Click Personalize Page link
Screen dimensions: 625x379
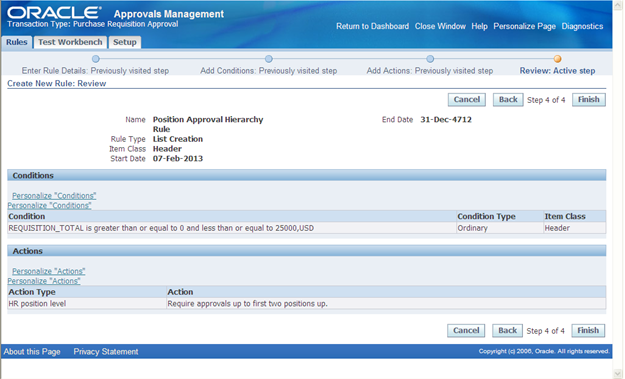click(x=524, y=26)
